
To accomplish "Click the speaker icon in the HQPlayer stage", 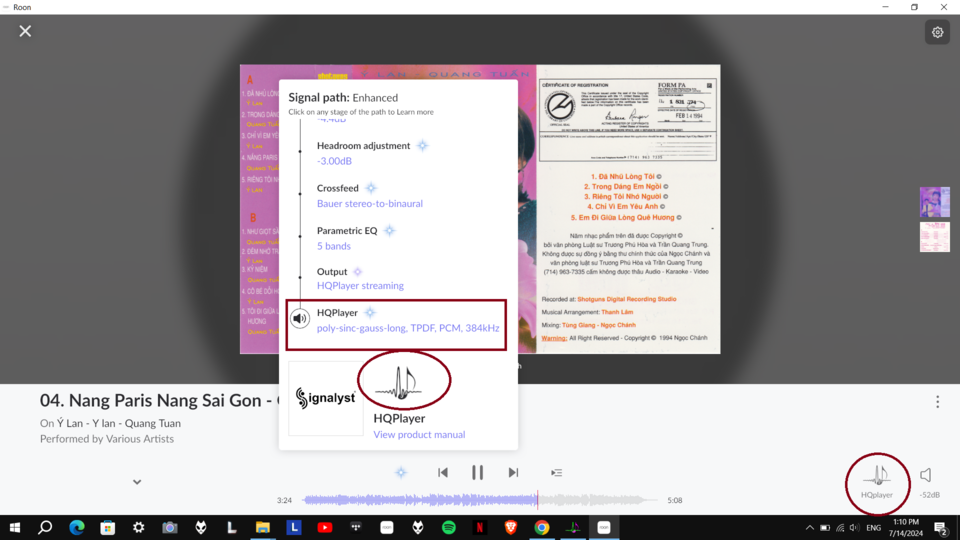I will coord(299,318).
